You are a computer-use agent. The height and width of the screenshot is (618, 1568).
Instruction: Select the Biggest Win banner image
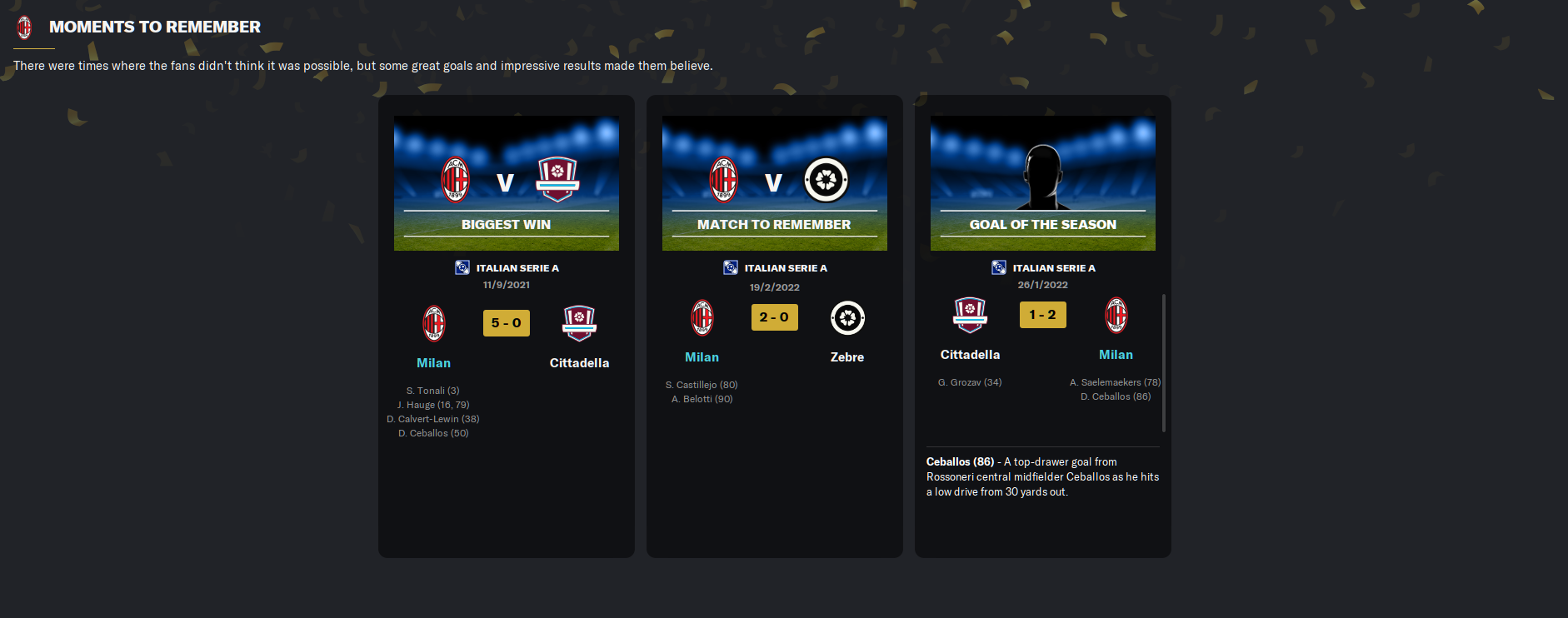(507, 183)
